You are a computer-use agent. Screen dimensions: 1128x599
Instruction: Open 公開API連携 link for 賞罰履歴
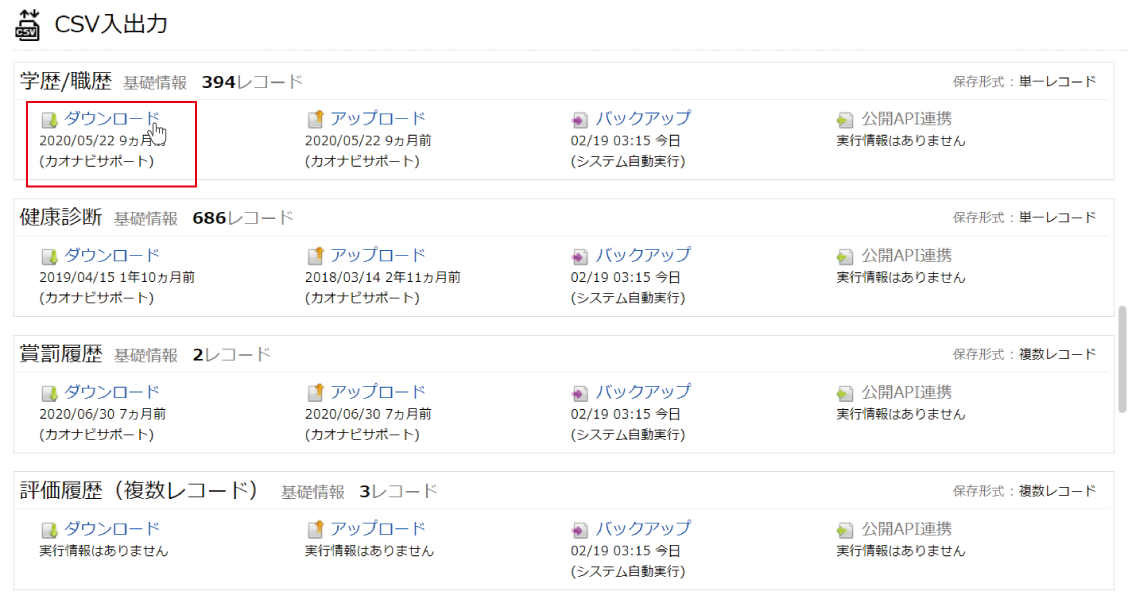[906, 392]
